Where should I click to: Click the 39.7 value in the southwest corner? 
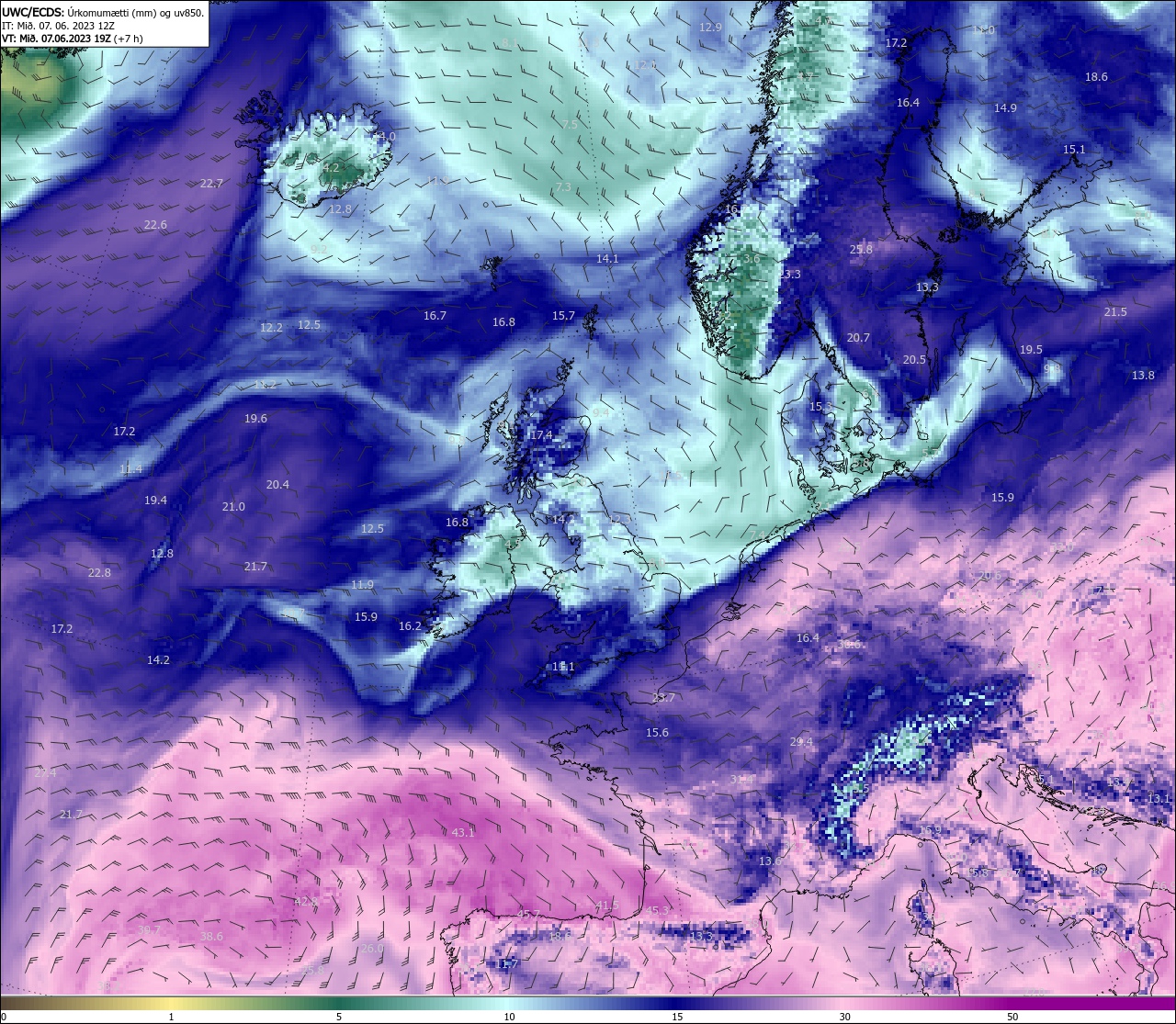click(148, 930)
